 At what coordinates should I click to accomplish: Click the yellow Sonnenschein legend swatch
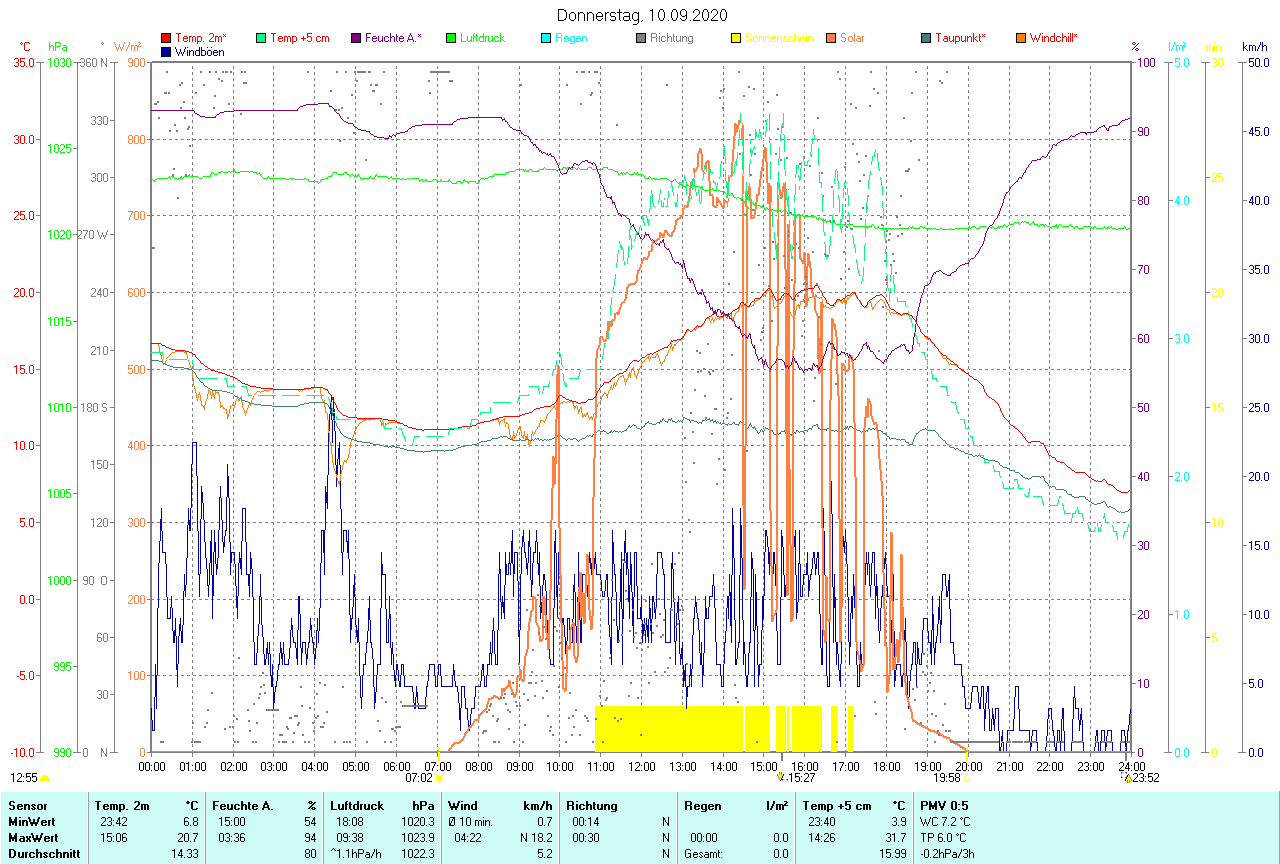(736, 39)
